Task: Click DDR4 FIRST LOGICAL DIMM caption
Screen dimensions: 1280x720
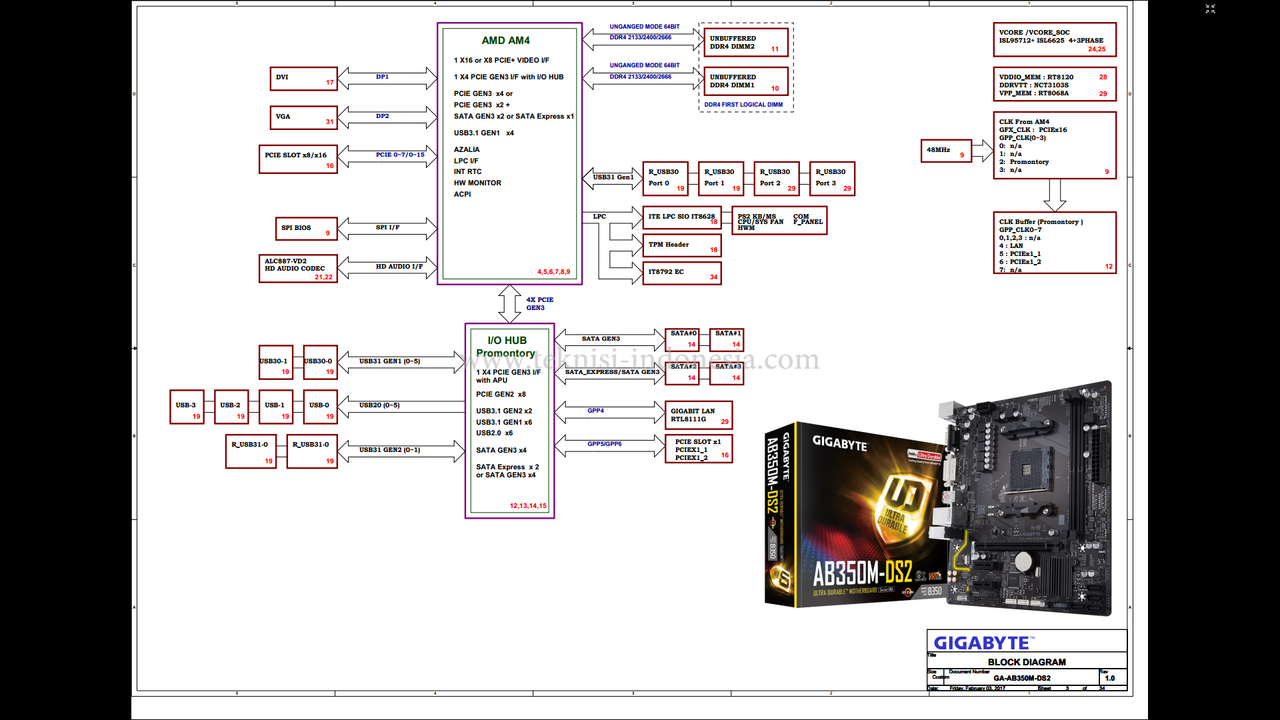Action: (743, 104)
